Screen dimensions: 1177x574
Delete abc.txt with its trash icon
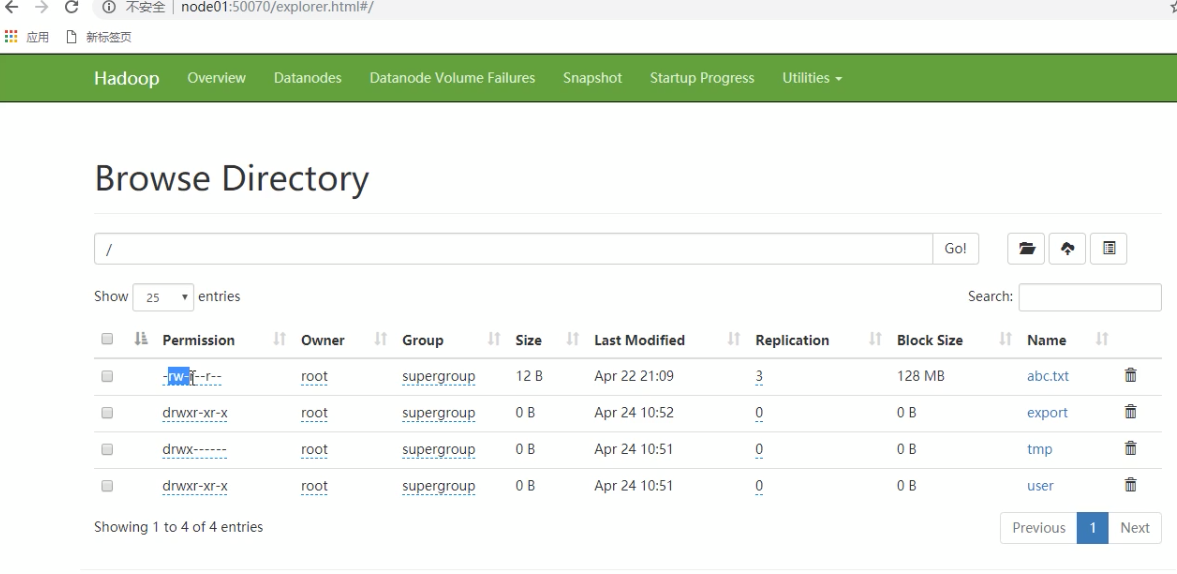pyautogui.click(x=1130, y=375)
